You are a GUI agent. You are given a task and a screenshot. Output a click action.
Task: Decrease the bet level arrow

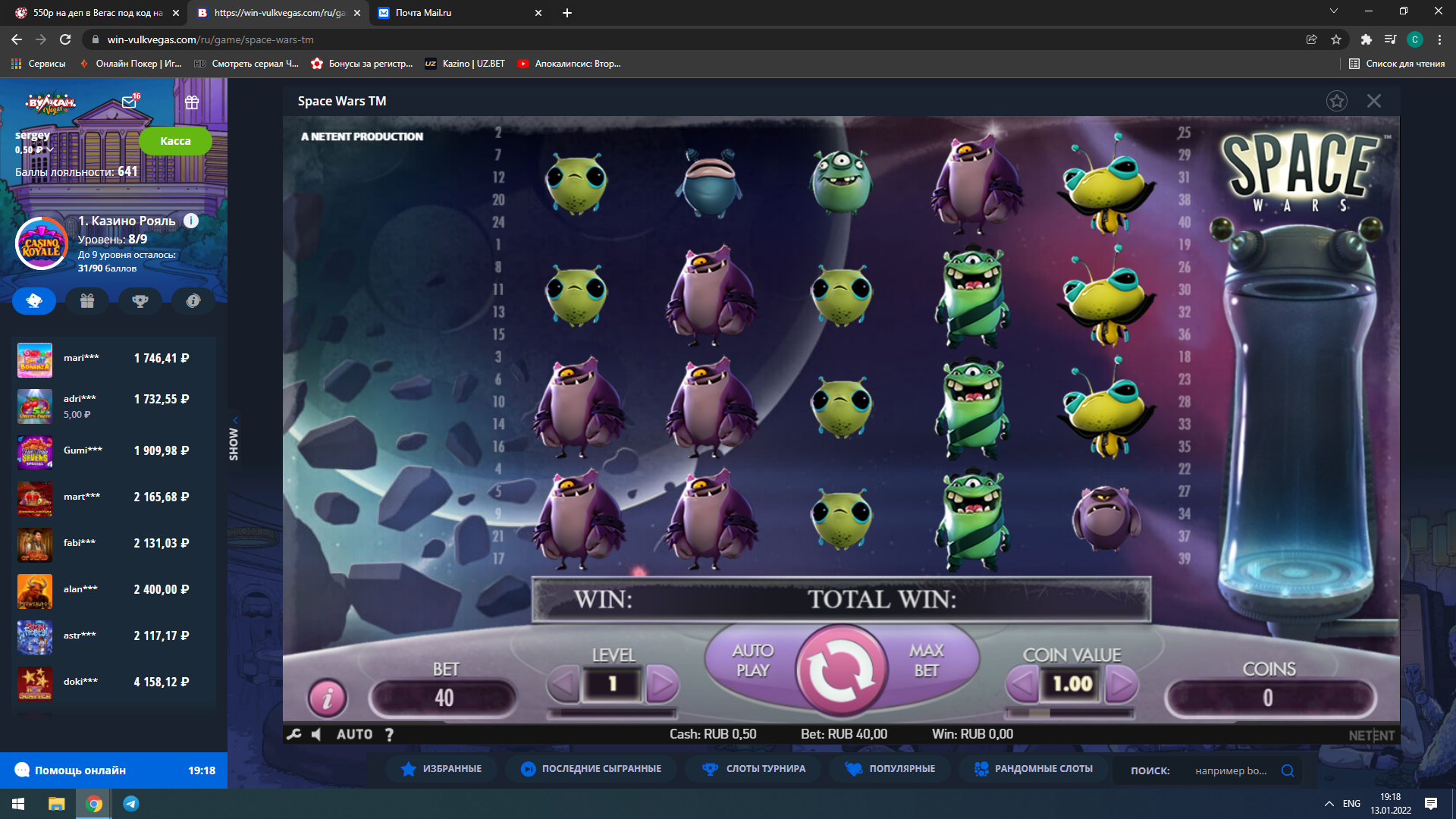click(x=563, y=685)
